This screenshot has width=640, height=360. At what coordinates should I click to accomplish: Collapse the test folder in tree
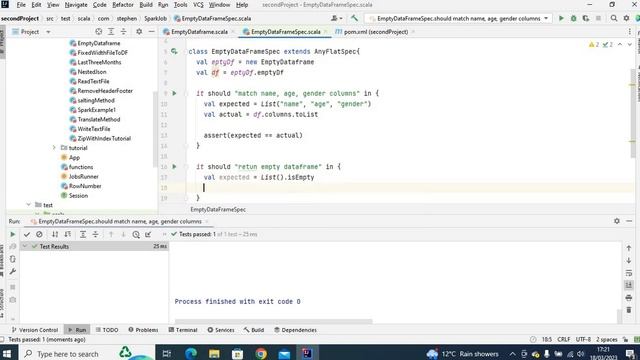[x=29, y=204]
